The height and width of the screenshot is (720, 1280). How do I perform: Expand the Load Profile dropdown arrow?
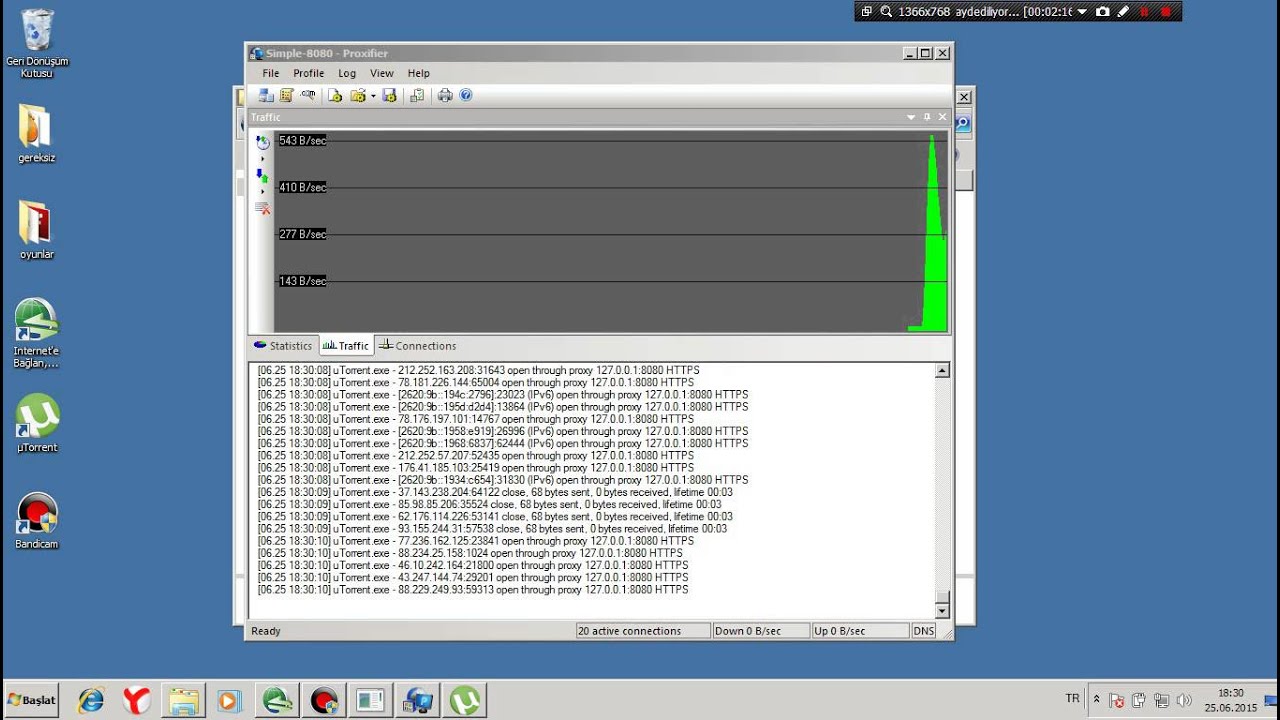coord(373,96)
